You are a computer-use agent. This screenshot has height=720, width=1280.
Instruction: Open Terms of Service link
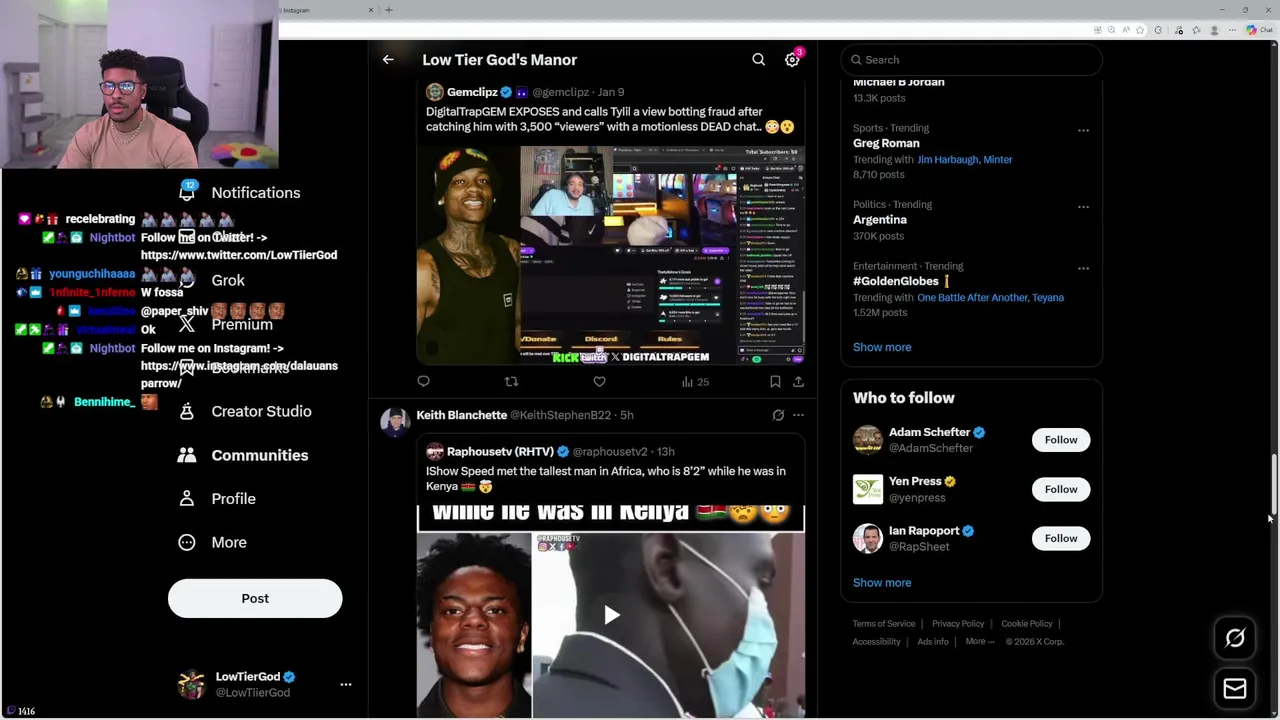pos(884,624)
